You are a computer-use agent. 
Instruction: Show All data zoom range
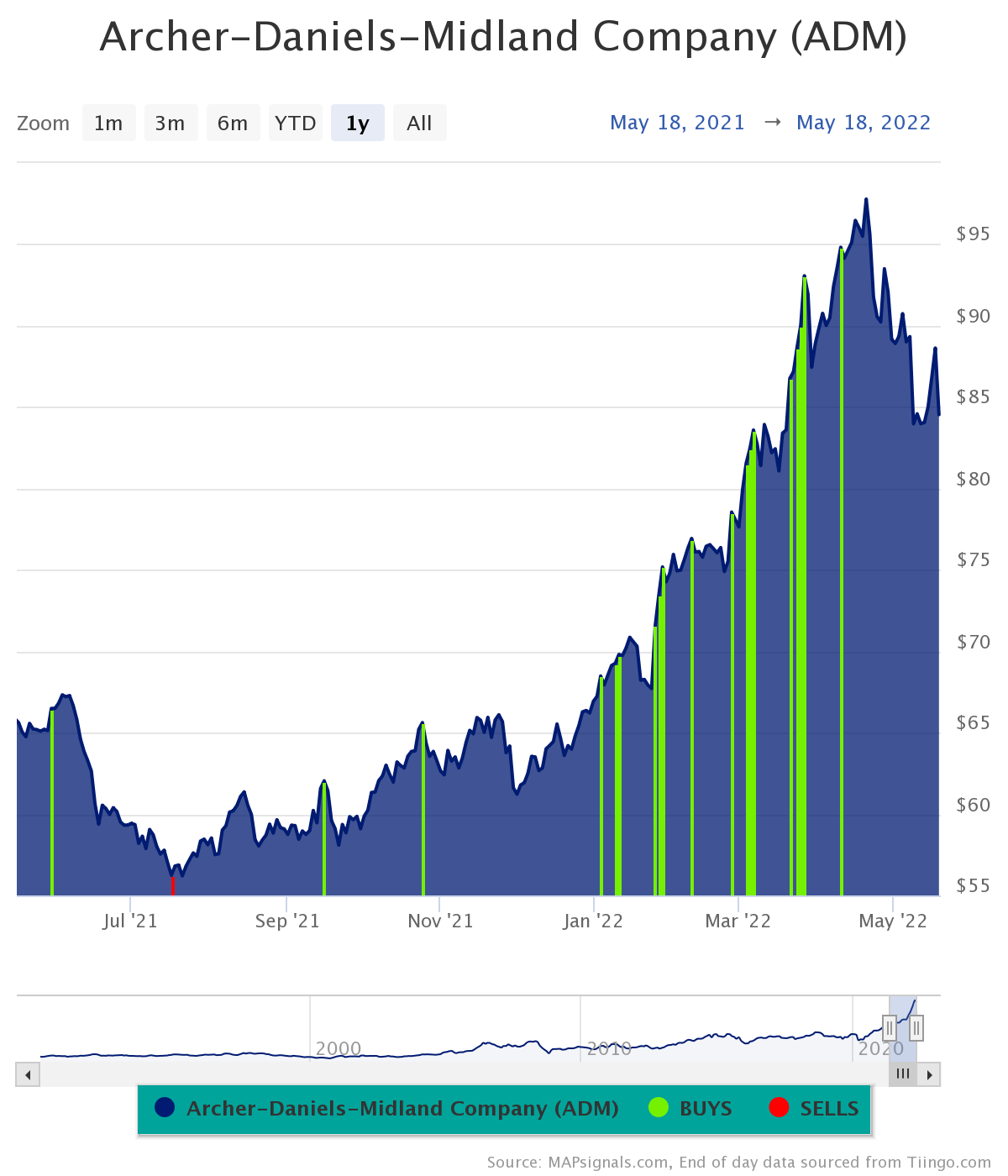tap(419, 123)
